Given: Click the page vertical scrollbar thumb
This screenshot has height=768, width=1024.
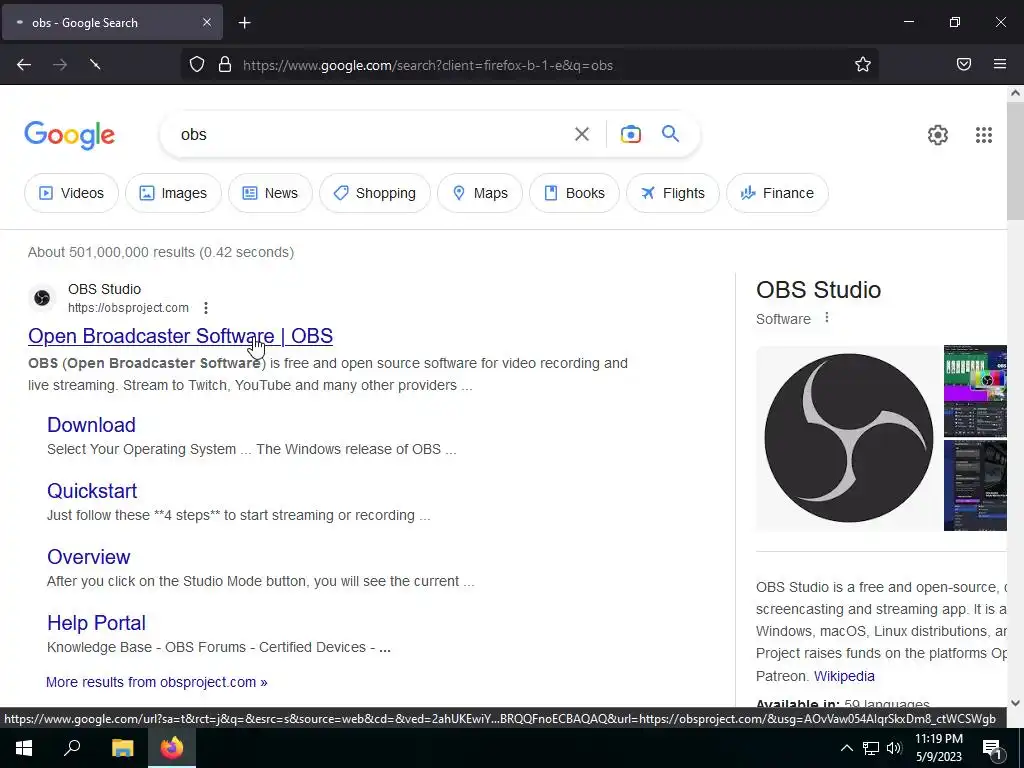Looking at the screenshot, I should [x=1015, y=161].
